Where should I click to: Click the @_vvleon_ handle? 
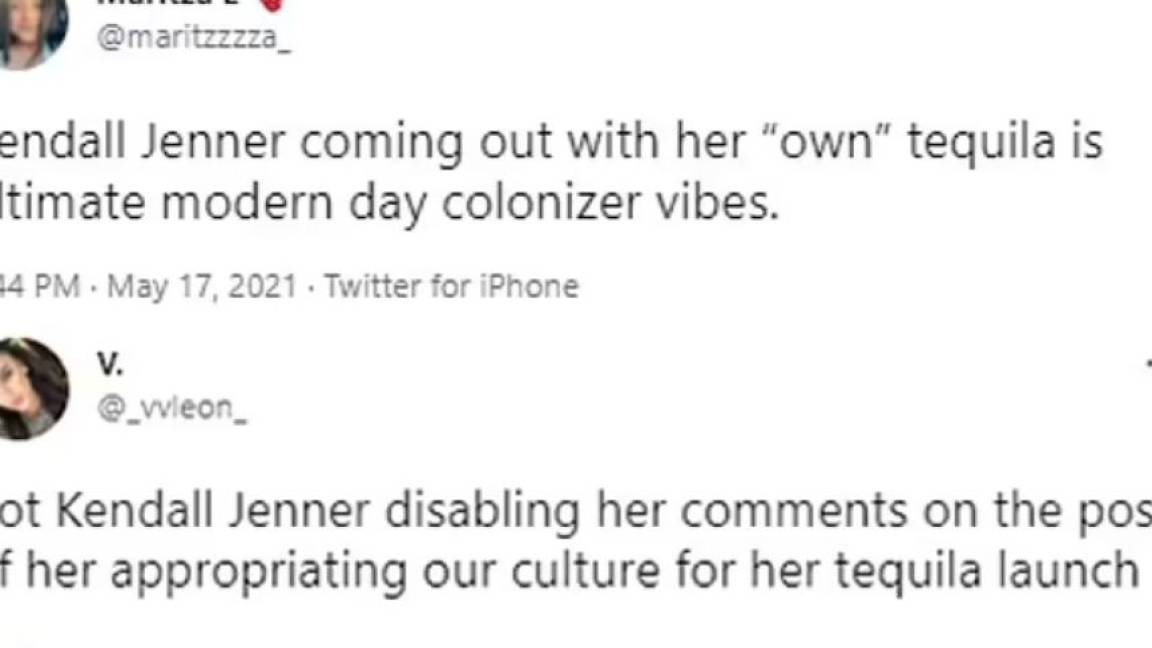(x=171, y=408)
